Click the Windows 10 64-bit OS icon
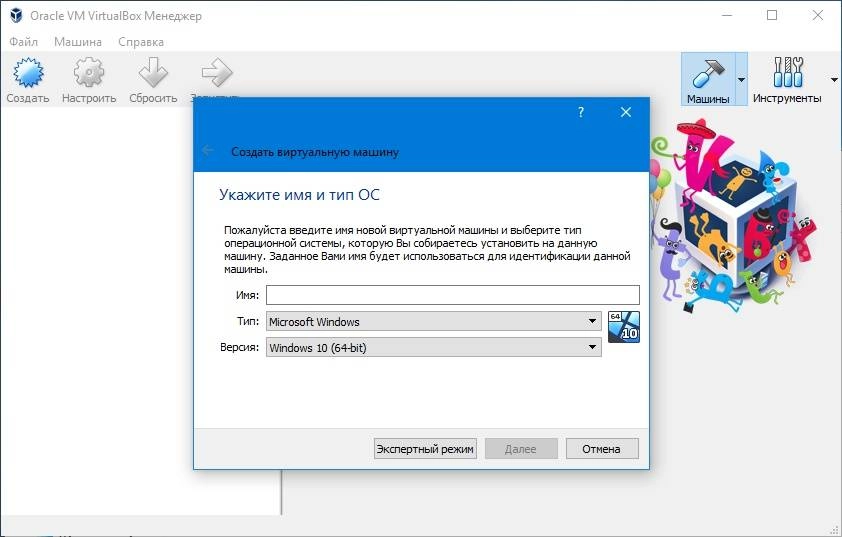The height and width of the screenshot is (537, 842). 624,326
